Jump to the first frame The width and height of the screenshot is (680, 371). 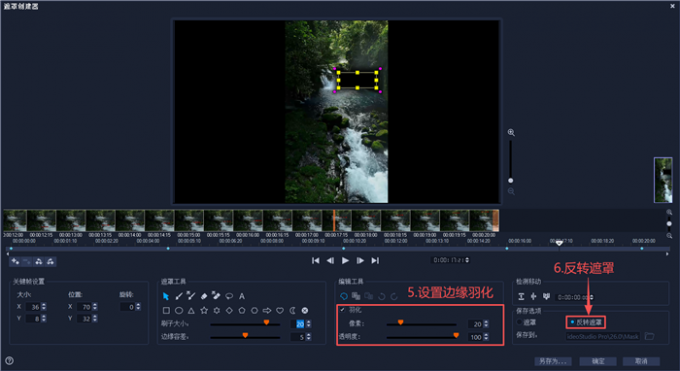pos(316,260)
